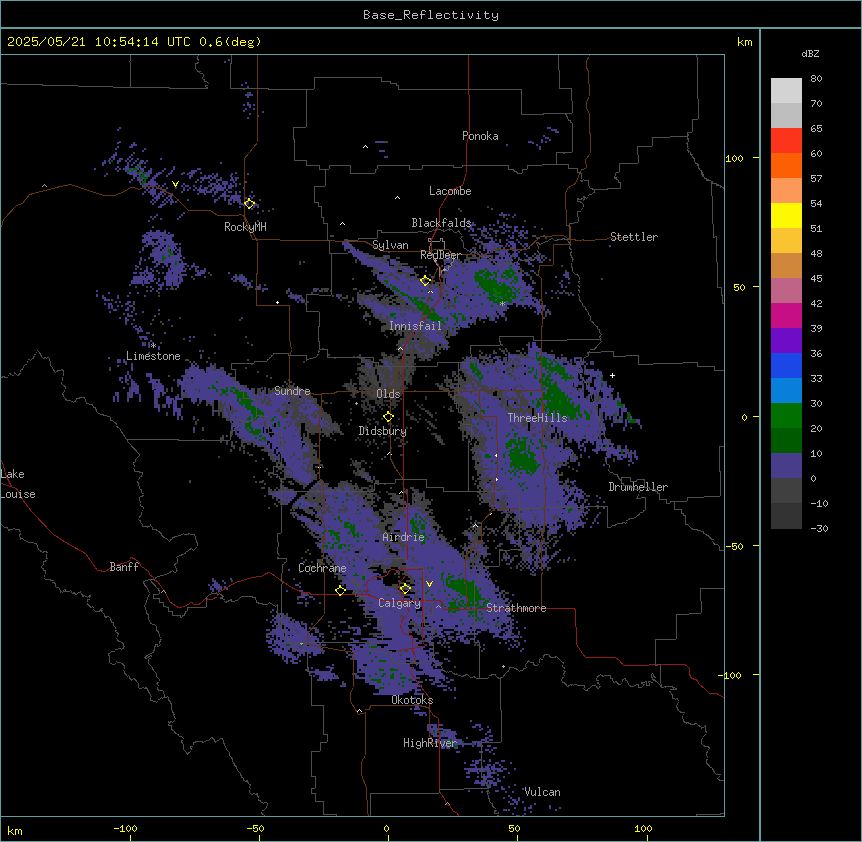Click the -50 tick on the bottom axis
The height and width of the screenshot is (842, 862).
click(255, 828)
